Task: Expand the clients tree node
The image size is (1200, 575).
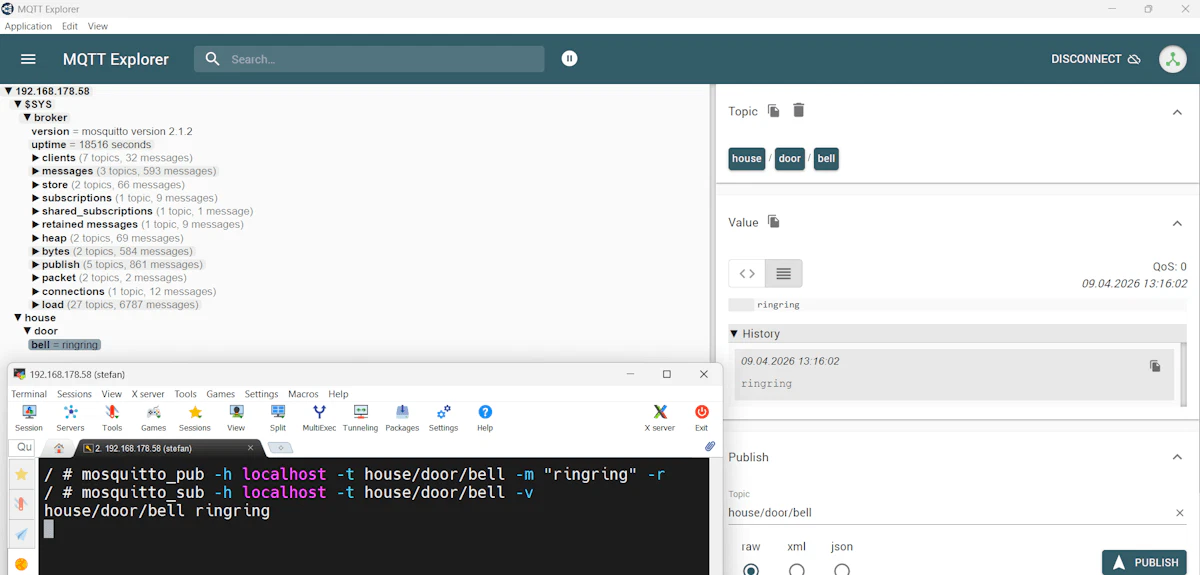Action: point(36,158)
